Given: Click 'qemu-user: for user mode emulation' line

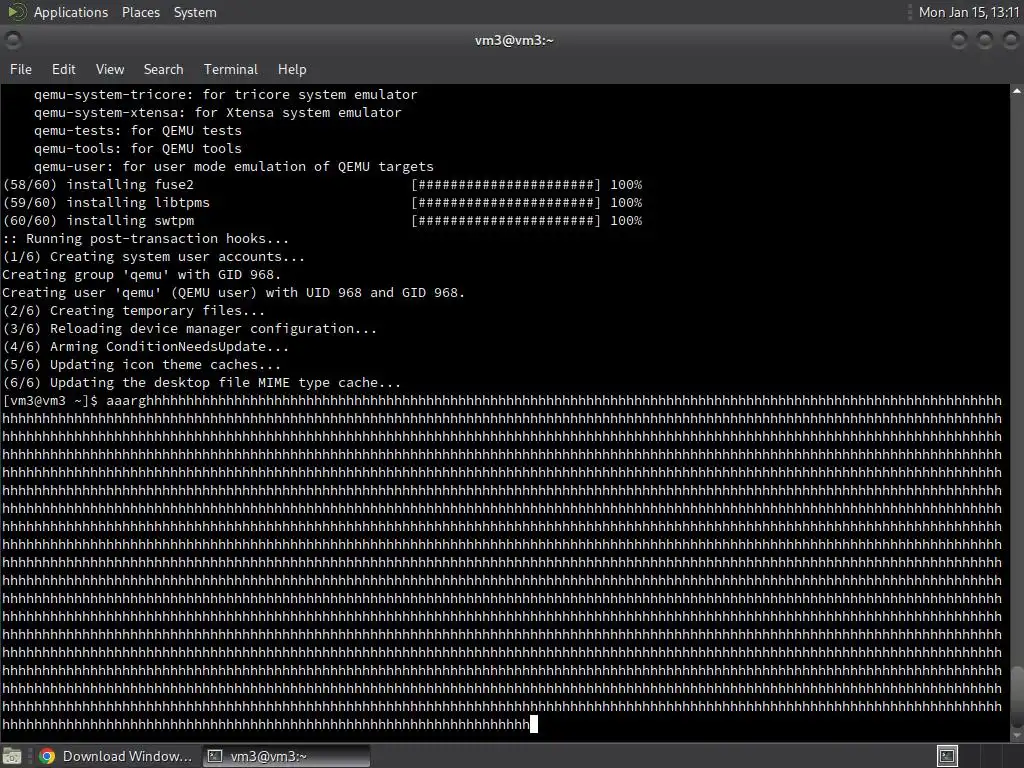Looking at the screenshot, I should (234, 167).
